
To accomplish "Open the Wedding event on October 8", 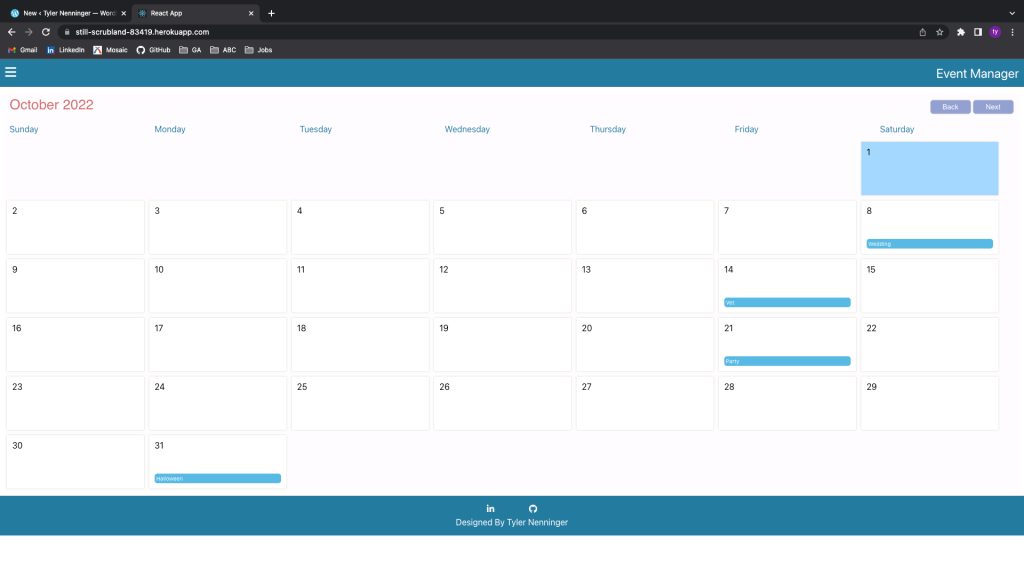I will click(x=929, y=244).
